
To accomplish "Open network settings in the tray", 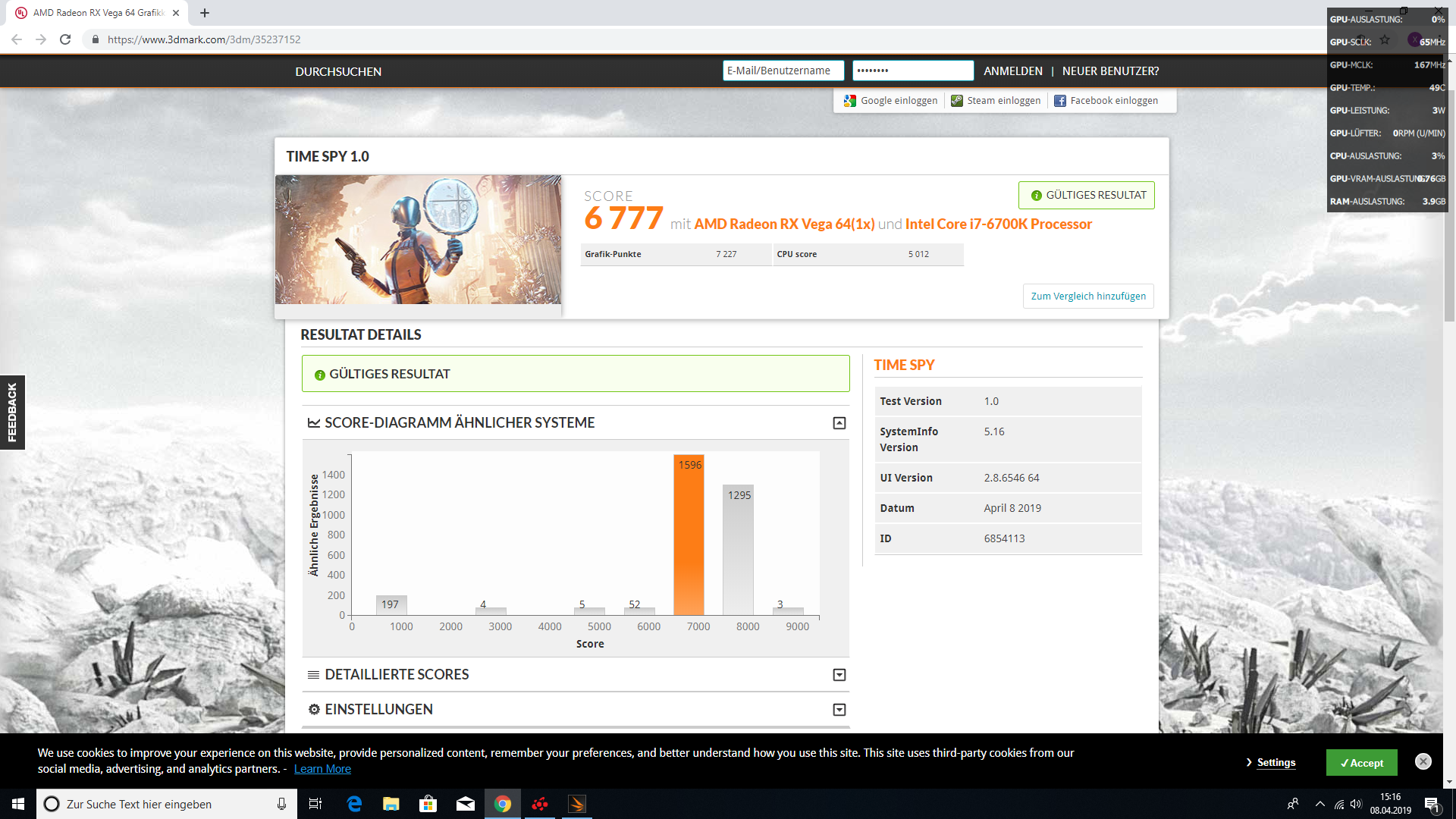I will click(1339, 804).
